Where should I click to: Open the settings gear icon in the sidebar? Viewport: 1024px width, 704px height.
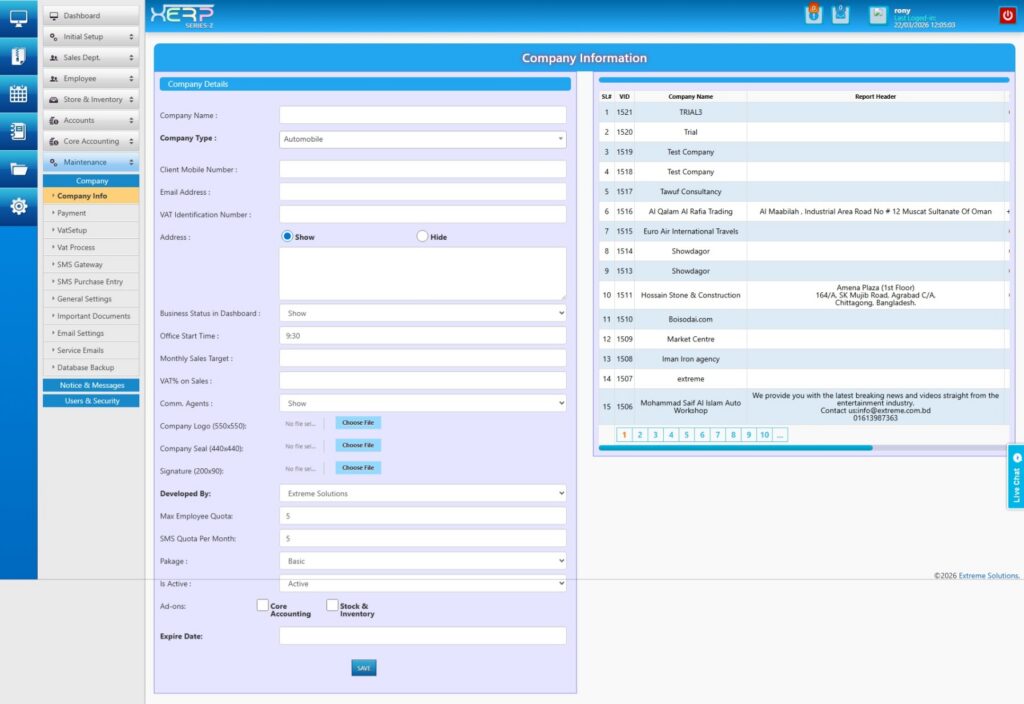point(18,207)
